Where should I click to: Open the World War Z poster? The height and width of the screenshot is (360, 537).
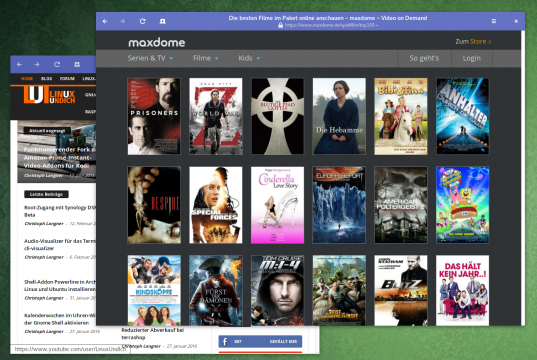[x=216, y=116]
